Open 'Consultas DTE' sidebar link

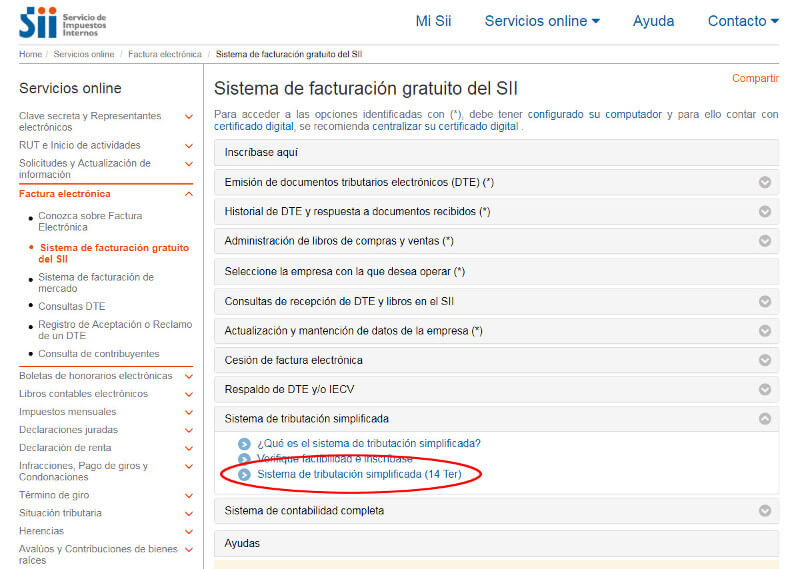(71, 306)
